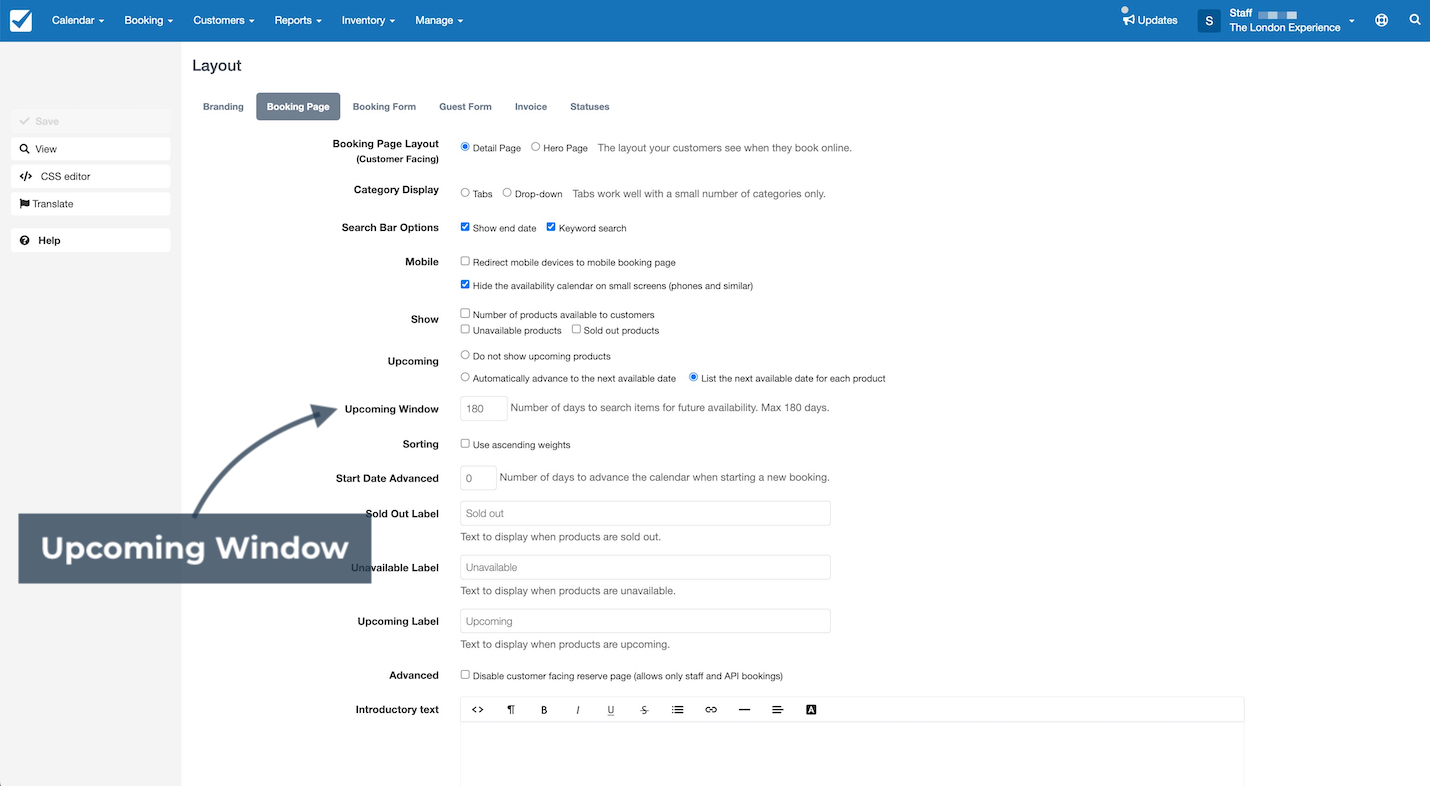The image size is (1430, 786).
Task: Click the Checkfront checkmark logo
Action: [x=20, y=20]
